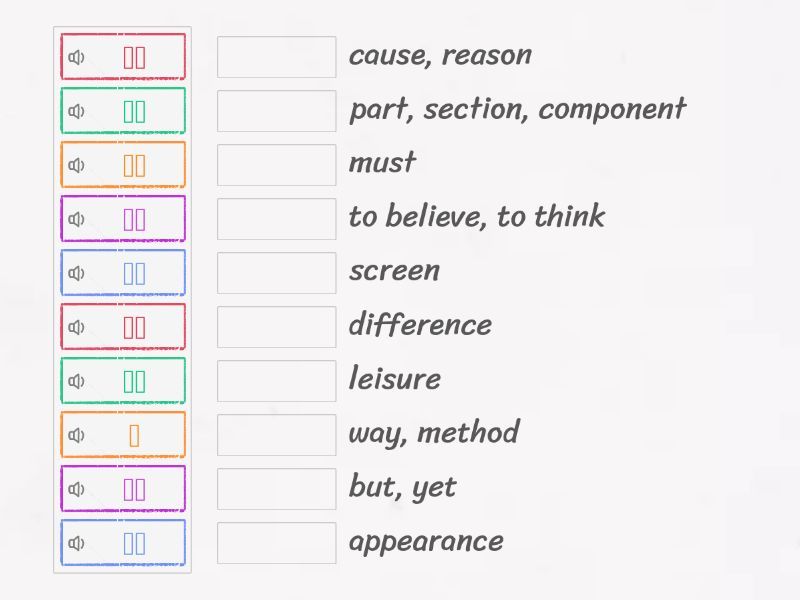Play sound on the first purple tile
This screenshot has height=600, width=800.
(x=76, y=219)
